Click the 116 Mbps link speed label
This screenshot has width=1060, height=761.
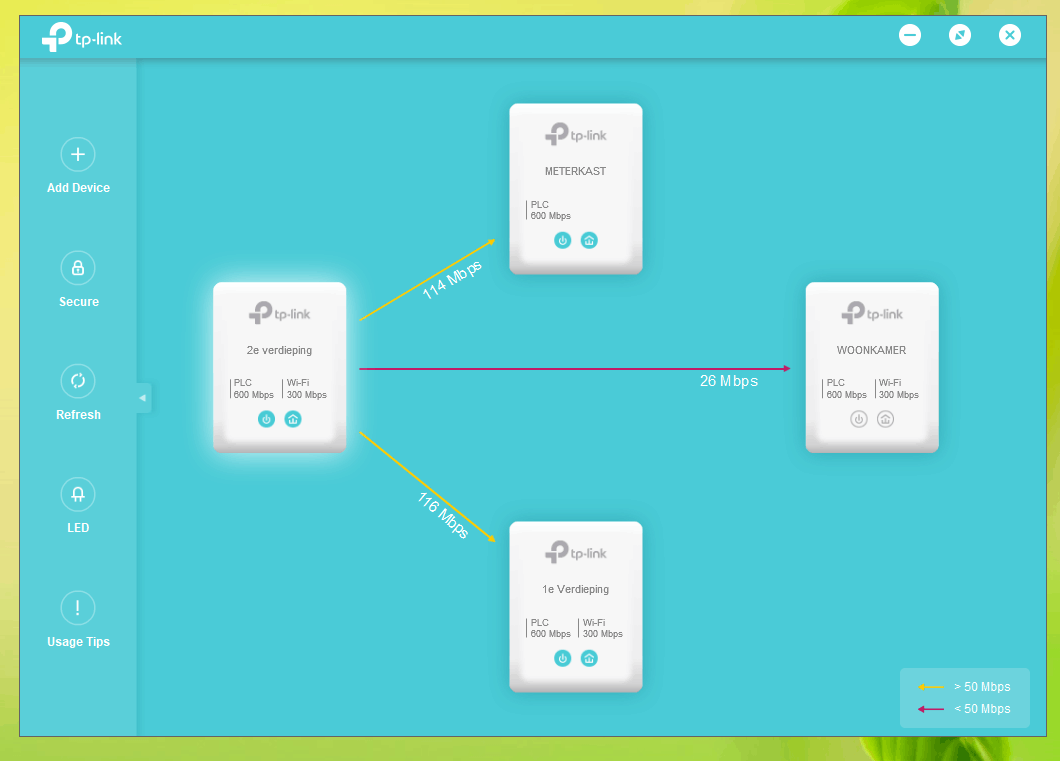tap(443, 515)
